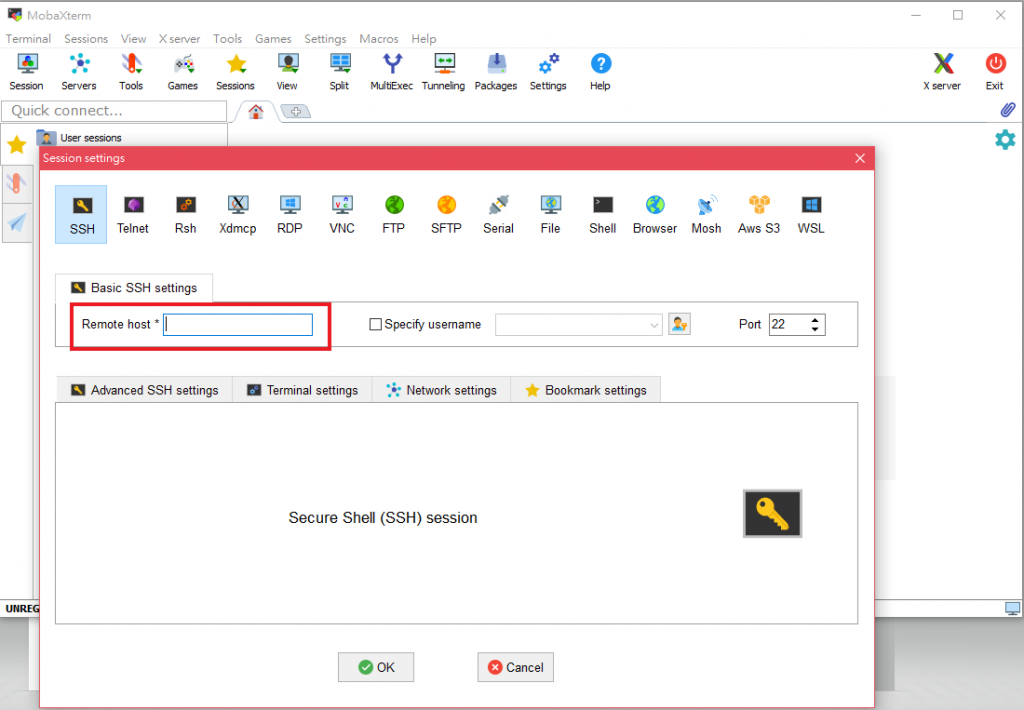
Task: Switch to Terminal settings tab
Action: coord(302,390)
